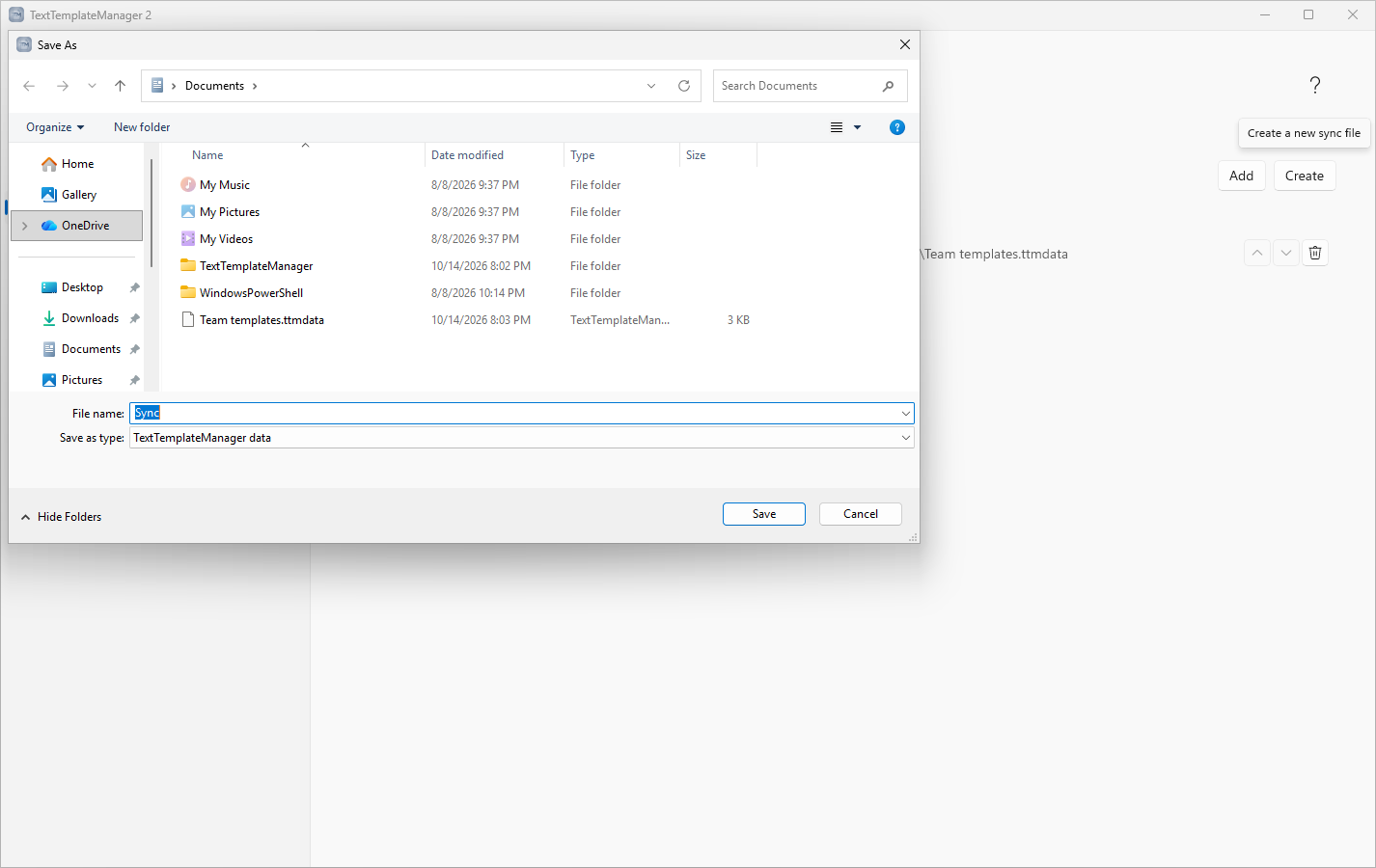Go forward using the forward arrow

click(63, 86)
